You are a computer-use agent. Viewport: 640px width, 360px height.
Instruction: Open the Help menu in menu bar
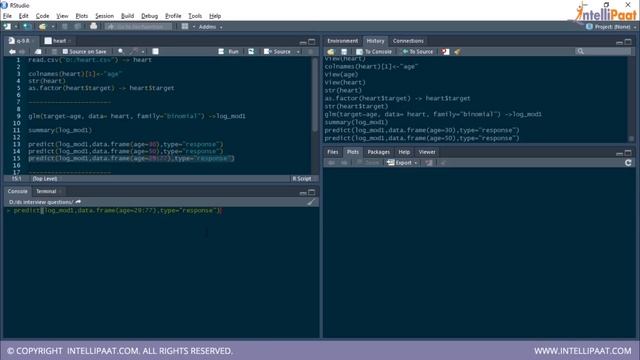tap(215, 16)
